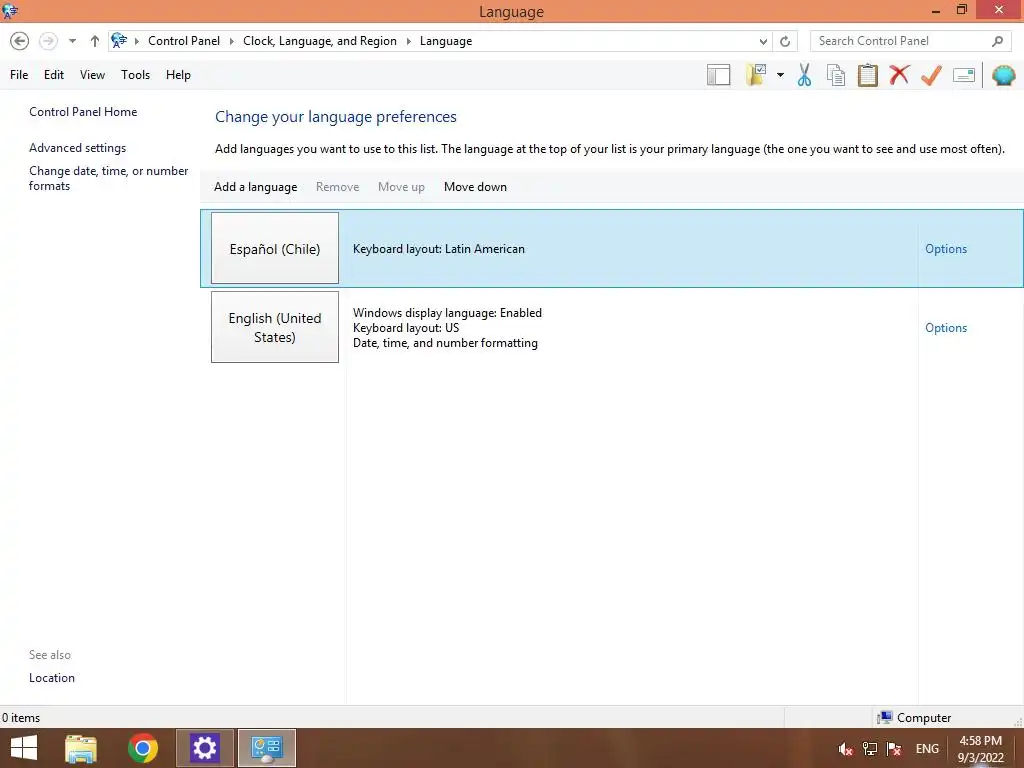This screenshot has height=768, width=1024.
Task: Click Clock, Language, and Region breadcrumb
Action: point(320,41)
